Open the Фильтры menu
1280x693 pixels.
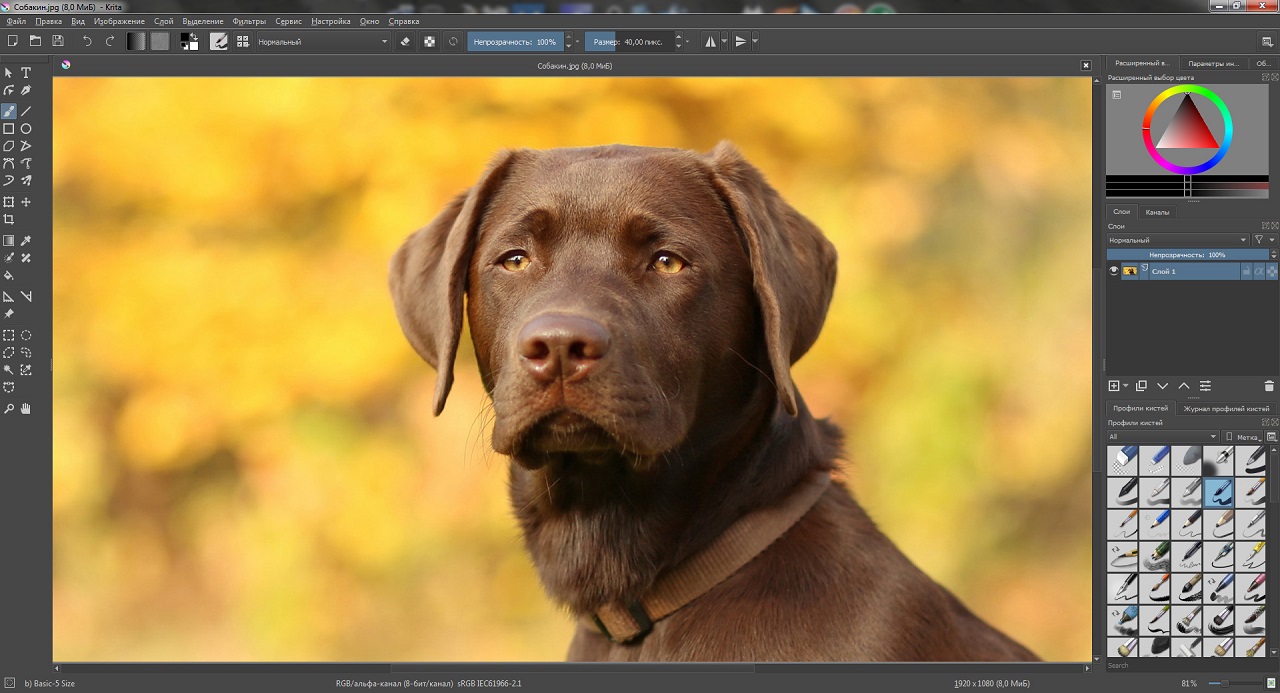pos(249,21)
